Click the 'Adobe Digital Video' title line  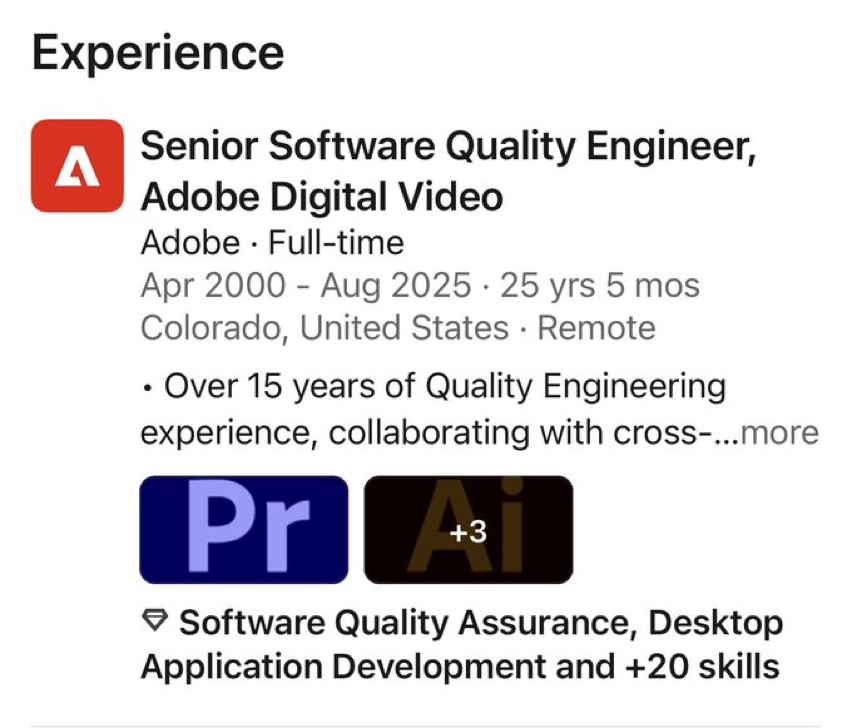click(x=322, y=196)
